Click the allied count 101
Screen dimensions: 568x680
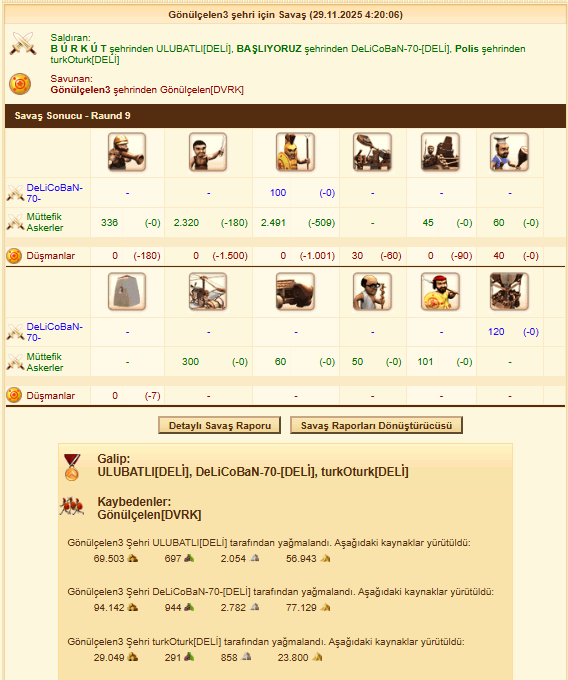[x=425, y=362]
